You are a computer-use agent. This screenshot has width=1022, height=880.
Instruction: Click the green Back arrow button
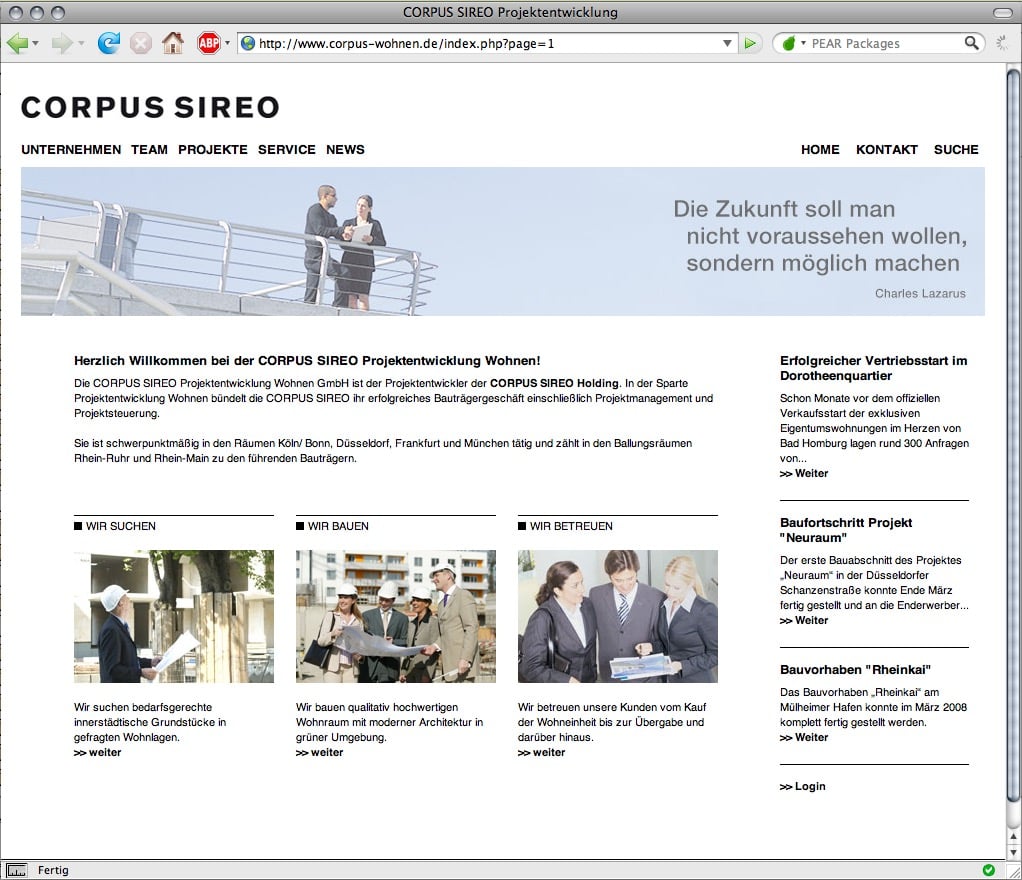pyautogui.click(x=16, y=44)
